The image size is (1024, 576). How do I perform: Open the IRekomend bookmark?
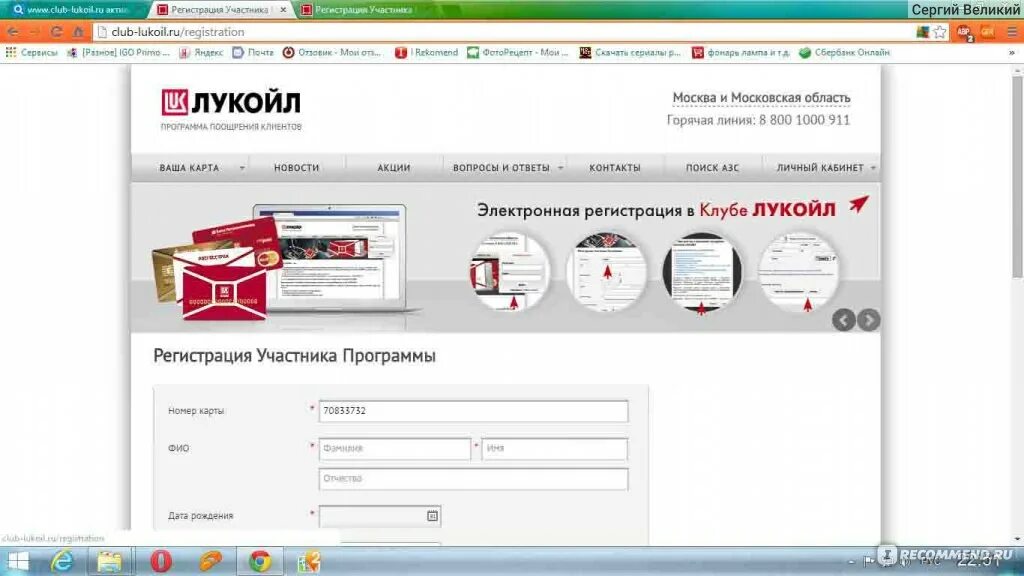tap(426, 52)
